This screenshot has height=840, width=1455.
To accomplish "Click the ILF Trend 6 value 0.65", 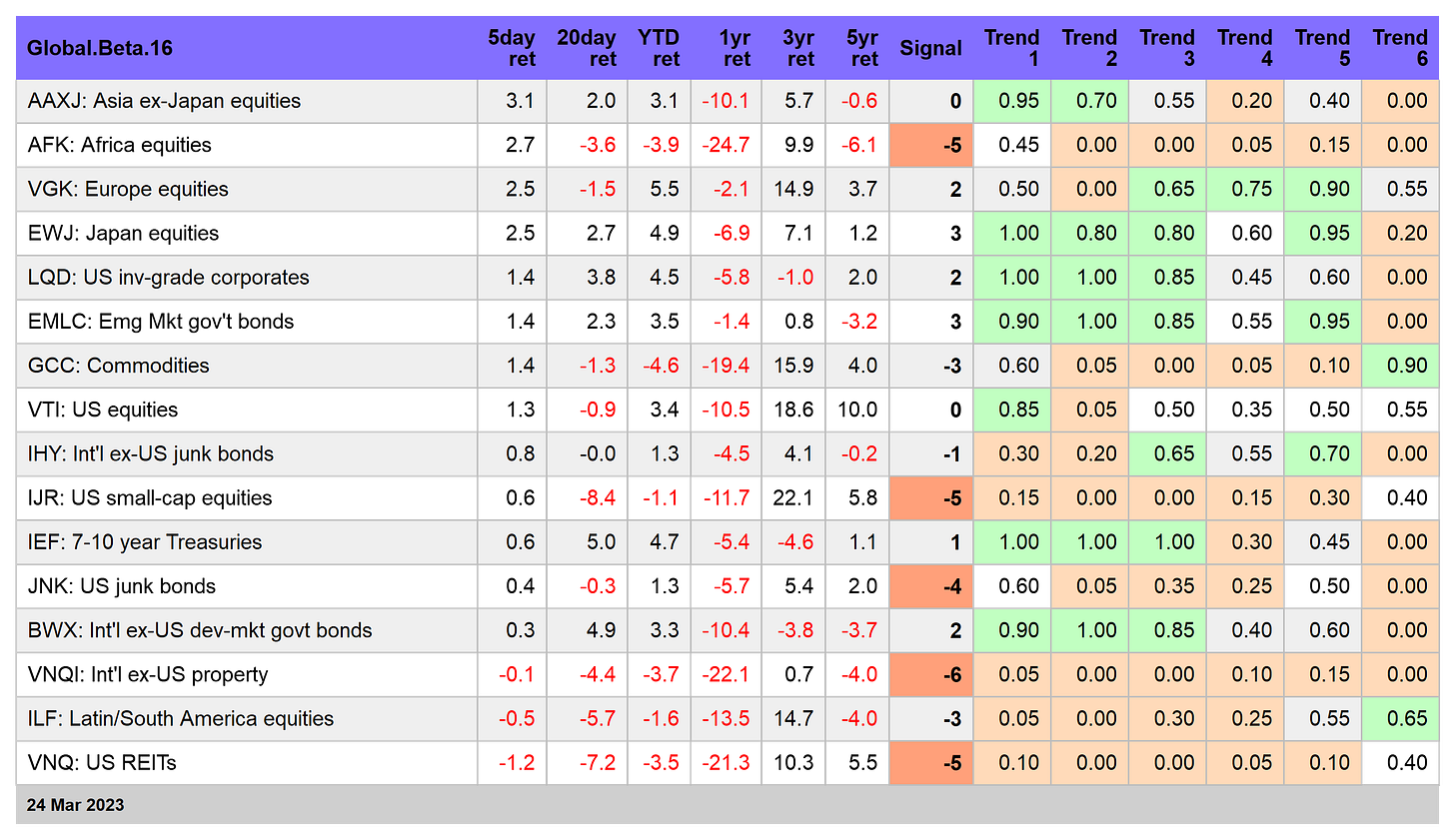I will click(1400, 718).
